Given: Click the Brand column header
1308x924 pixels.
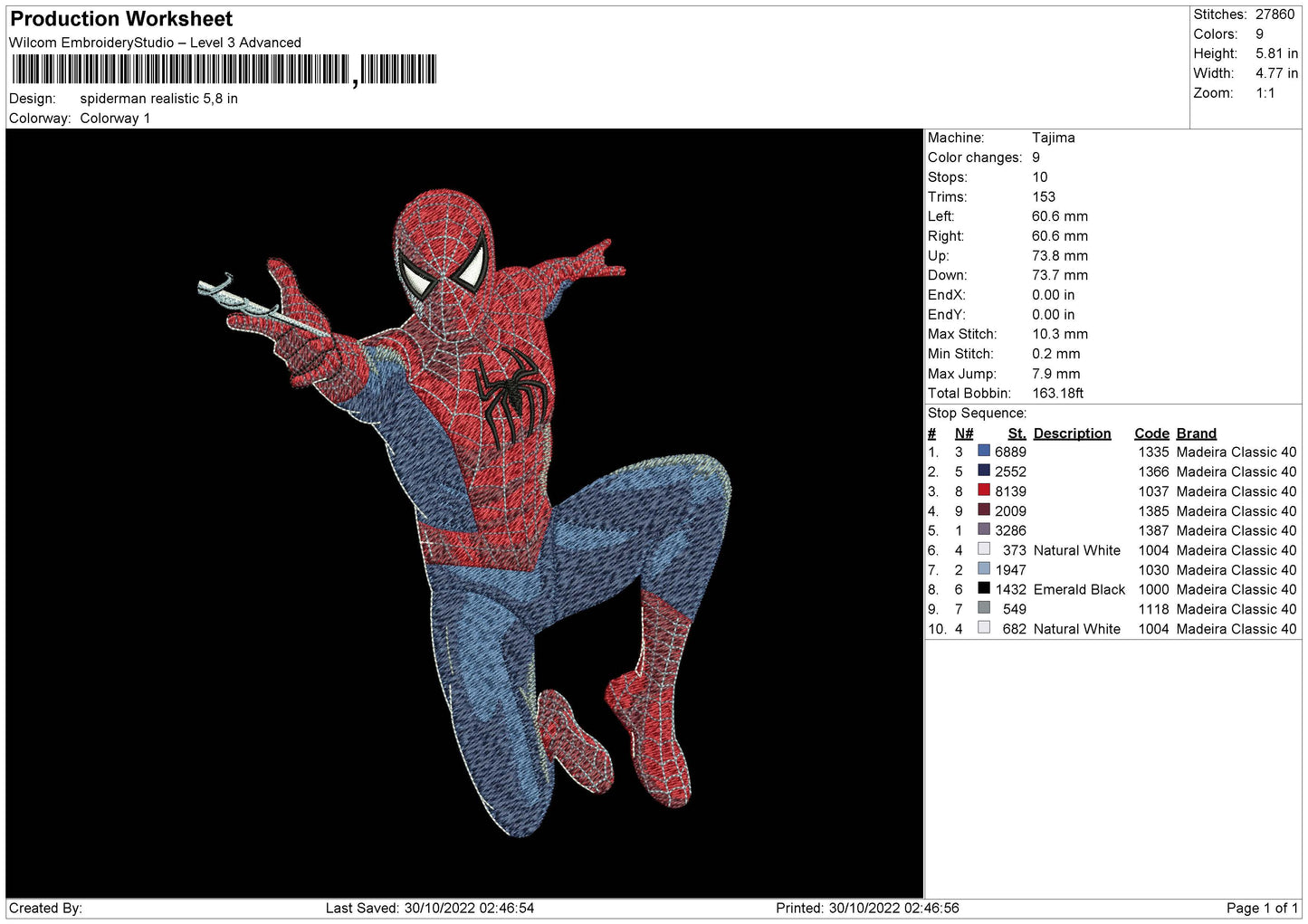Looking at the screenshot, I should tap(1197, 433).
